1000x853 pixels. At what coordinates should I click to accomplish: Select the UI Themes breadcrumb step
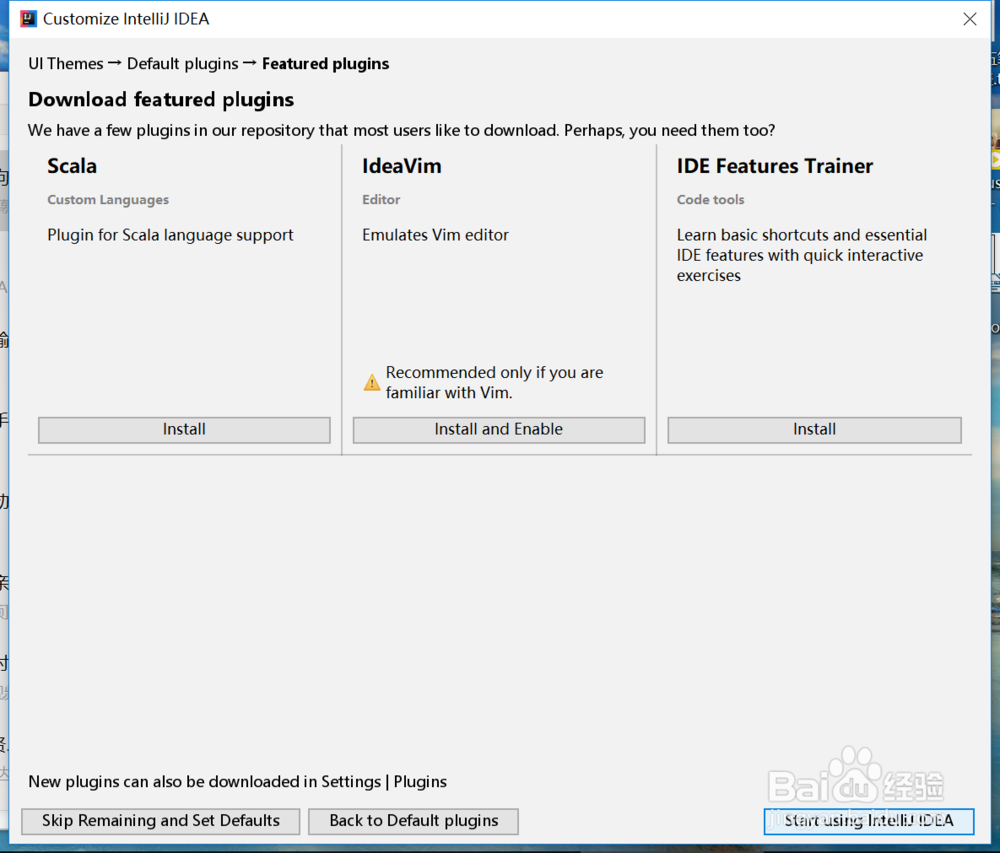pos(66,64)
